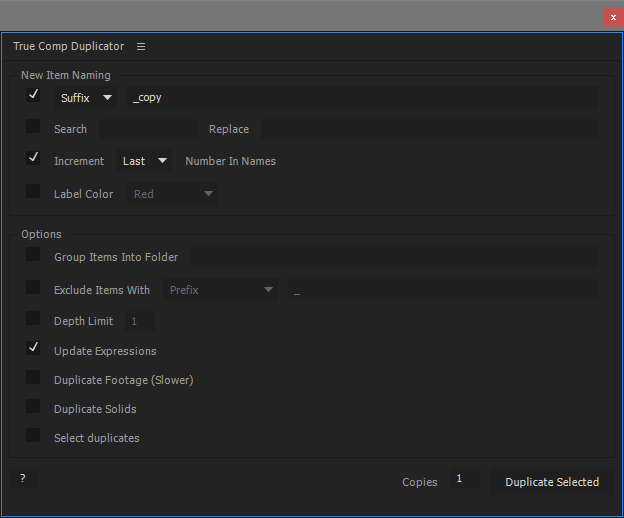Select the True Comp Duplicator panel tab
Viewport: 624px width, 518px height.
(68, 46)
